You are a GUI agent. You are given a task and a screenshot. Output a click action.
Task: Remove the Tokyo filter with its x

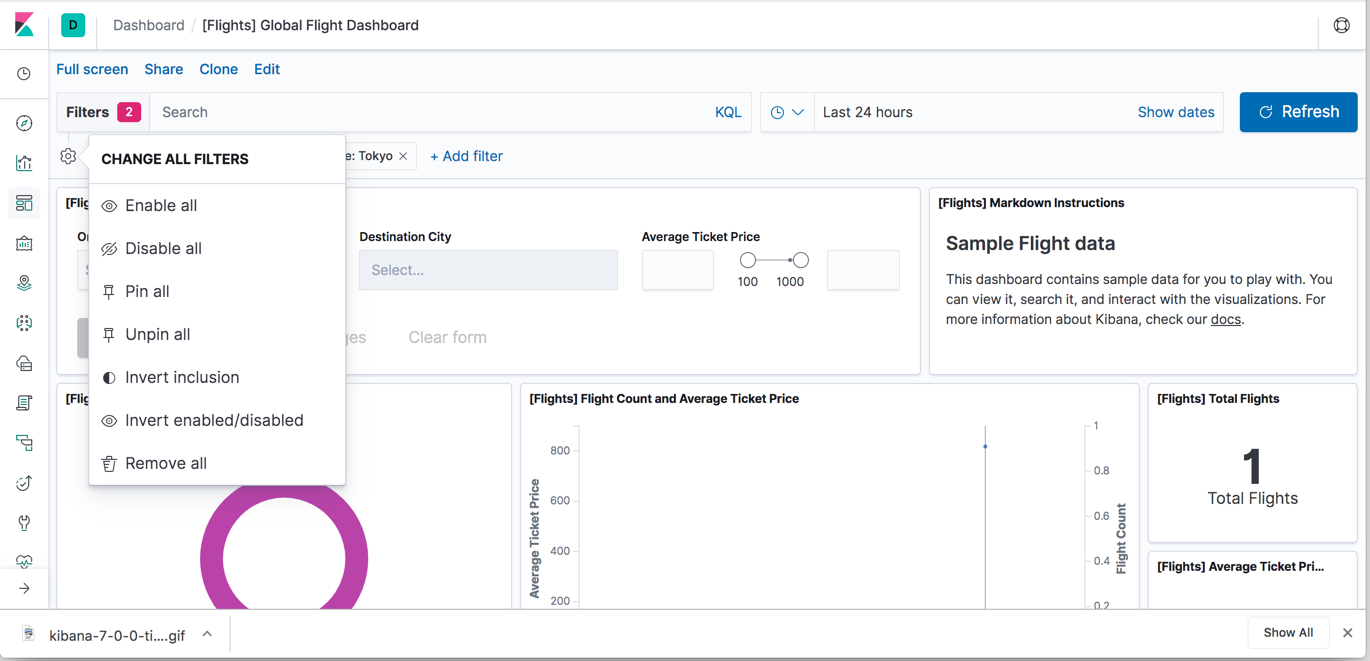coord(403,156)
